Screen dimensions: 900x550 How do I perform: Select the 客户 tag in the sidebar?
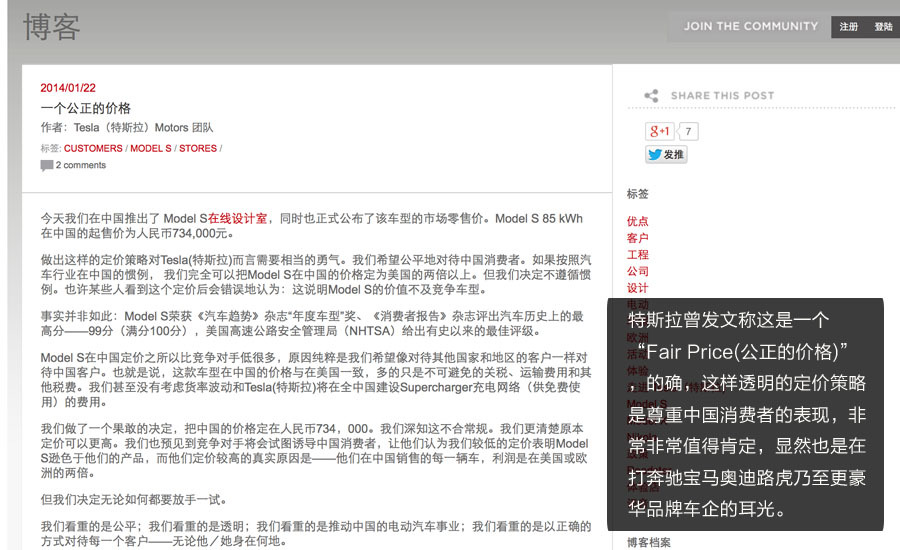(x=638, y=238)
